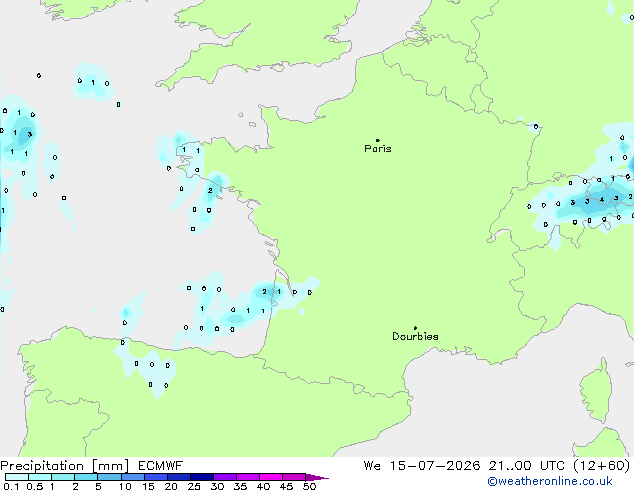The height and width of the screenshot is (490, 634).
Task: Click the 21.00 UTC time text
Action: point(526,466)
